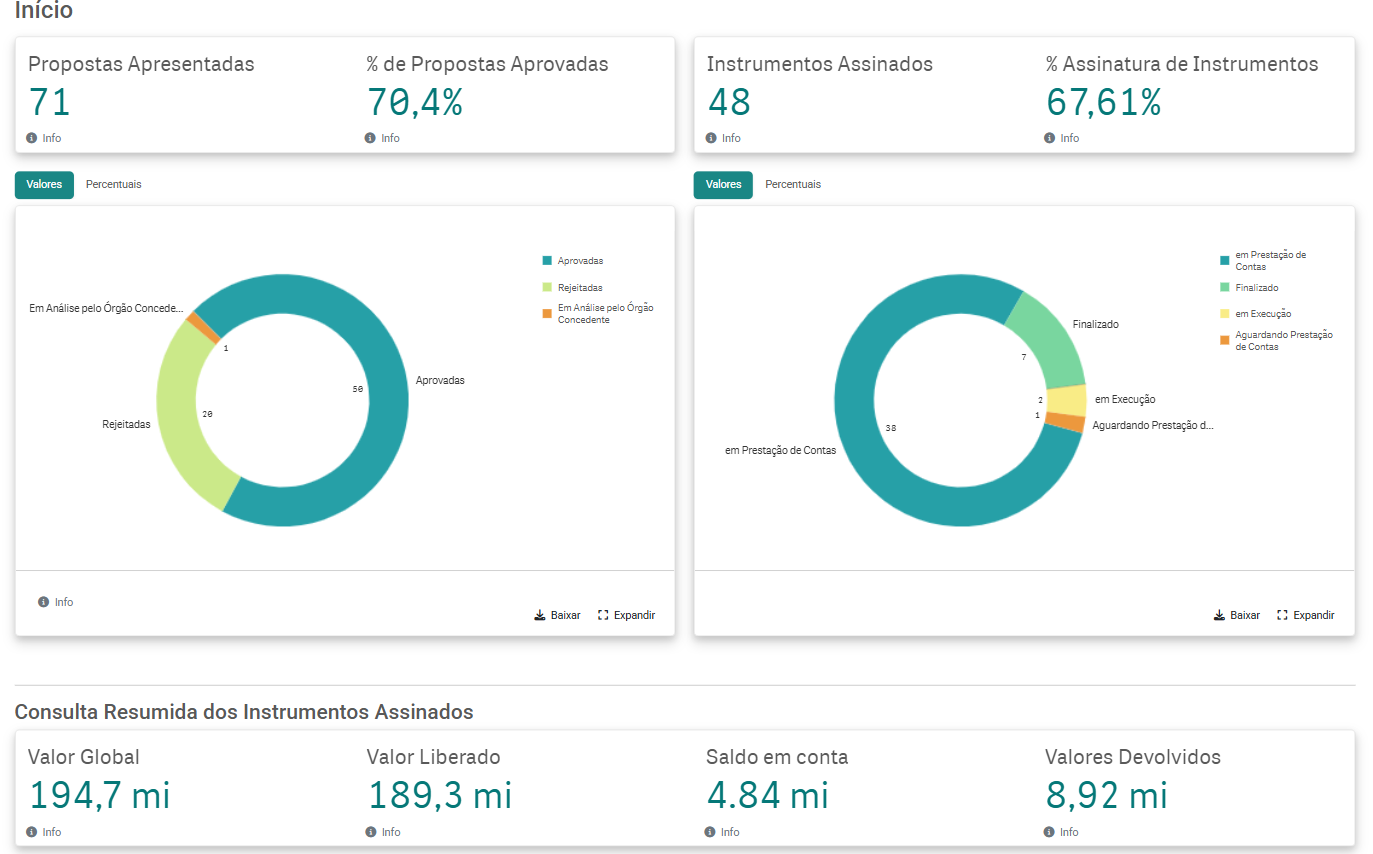The image size is (1373, 854).
Task: Expand the instruments donut chart
Action: point(1305,615)
